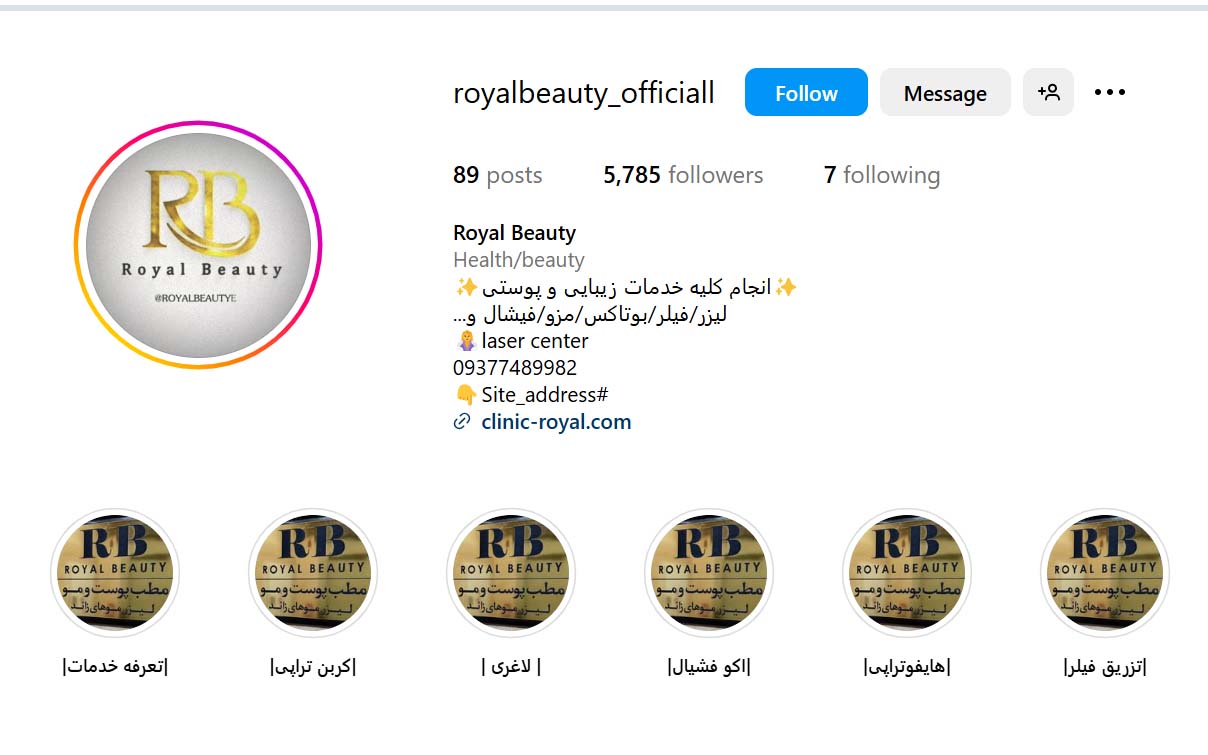Viewport: 1208px width, 755px height.
Task: Click the suggested accounts add-person icon
Action: click(1048, 93)
